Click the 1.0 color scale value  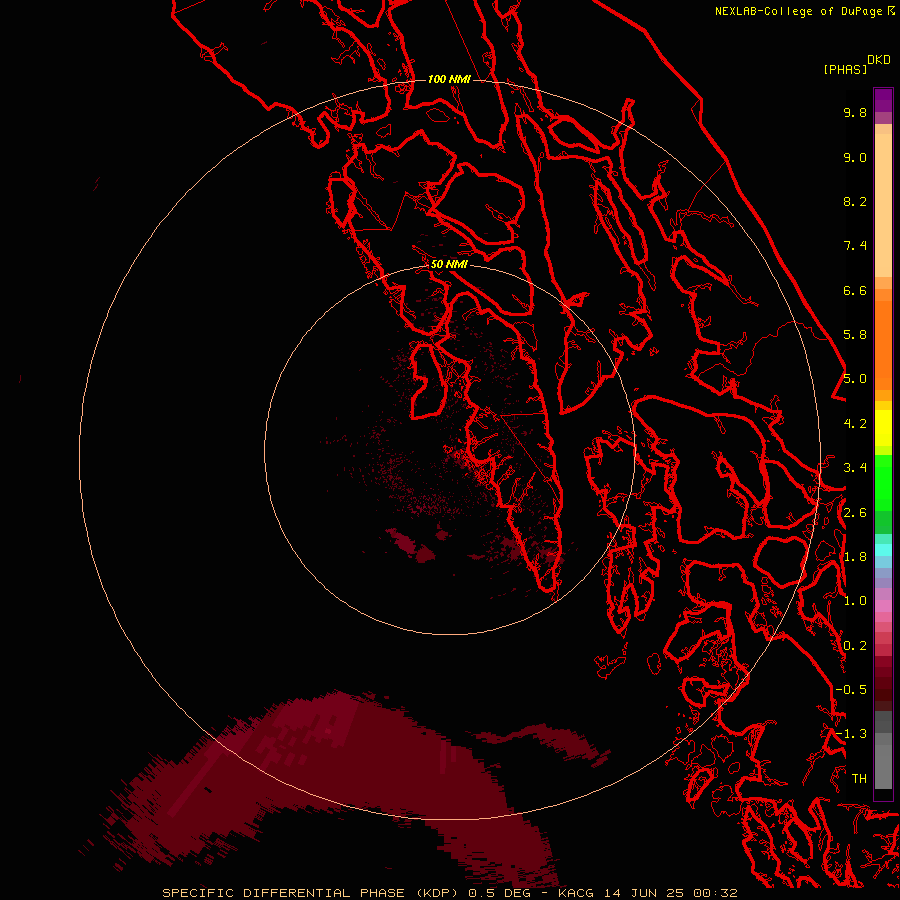[x=855, y=601]
